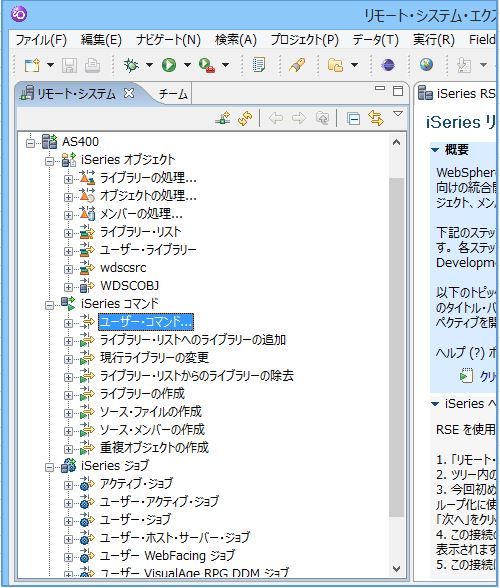The width and height of the screenshot is (500, 588).
Task: Expand the アクティブ・ジョブ node
Action: (x=68, y=485)
